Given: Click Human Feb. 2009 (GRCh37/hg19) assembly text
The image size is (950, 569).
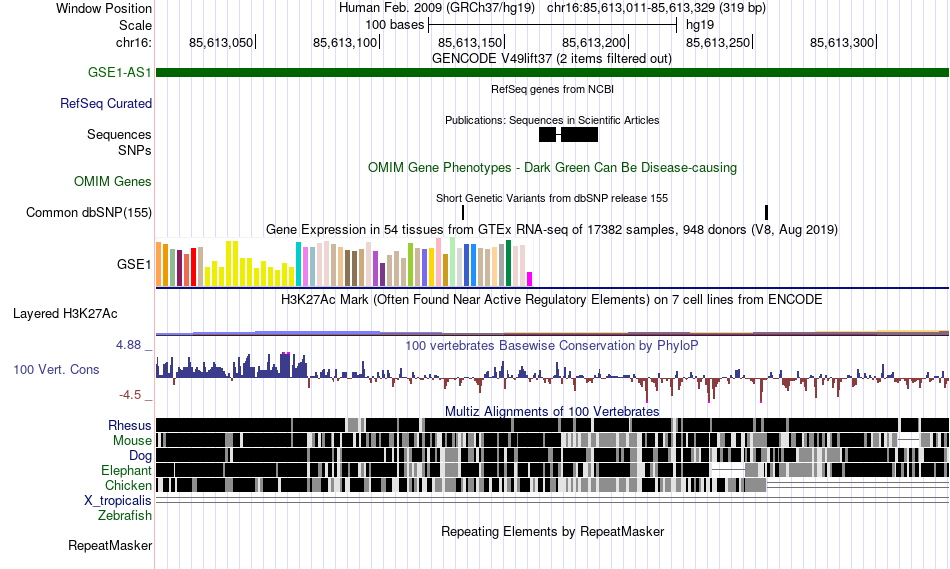Looking at the screenshot, I should [x=437, y=8].
